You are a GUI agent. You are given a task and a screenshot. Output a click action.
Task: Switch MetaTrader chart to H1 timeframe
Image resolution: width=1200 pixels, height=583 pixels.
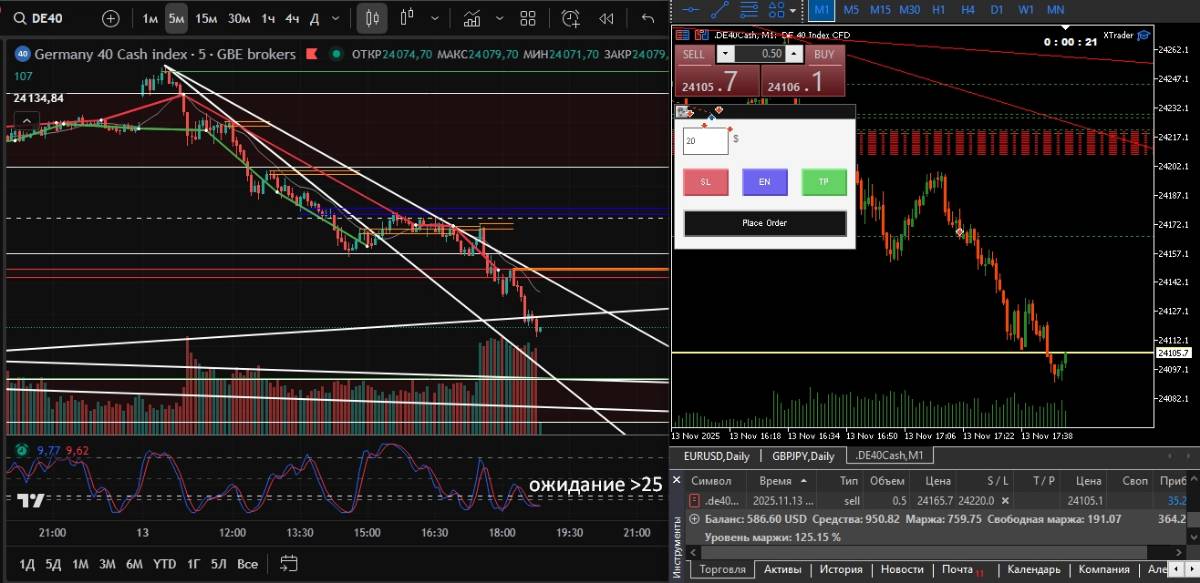point(938,9)
